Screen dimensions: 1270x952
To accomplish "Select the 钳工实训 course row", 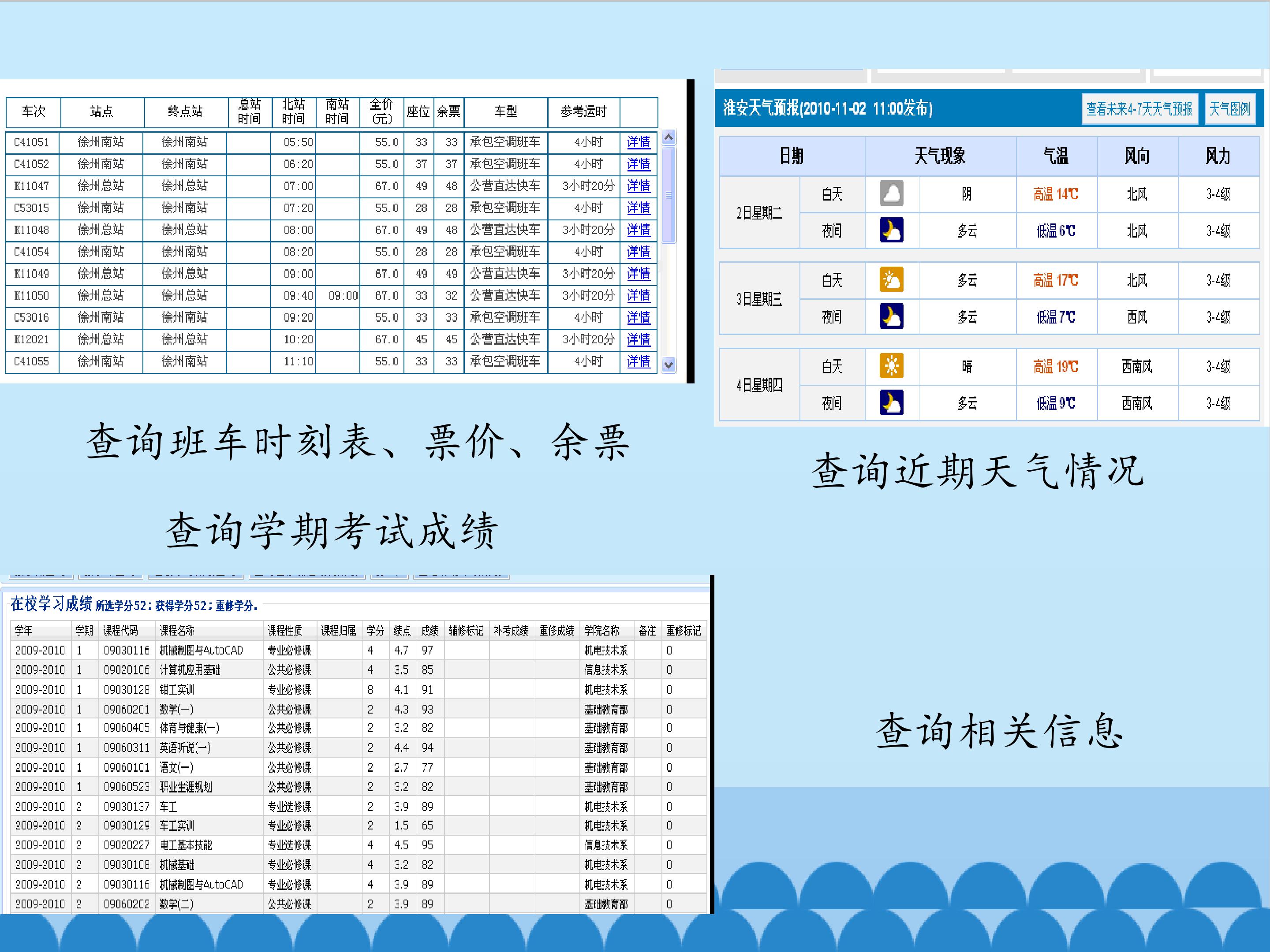I will 358,689.
